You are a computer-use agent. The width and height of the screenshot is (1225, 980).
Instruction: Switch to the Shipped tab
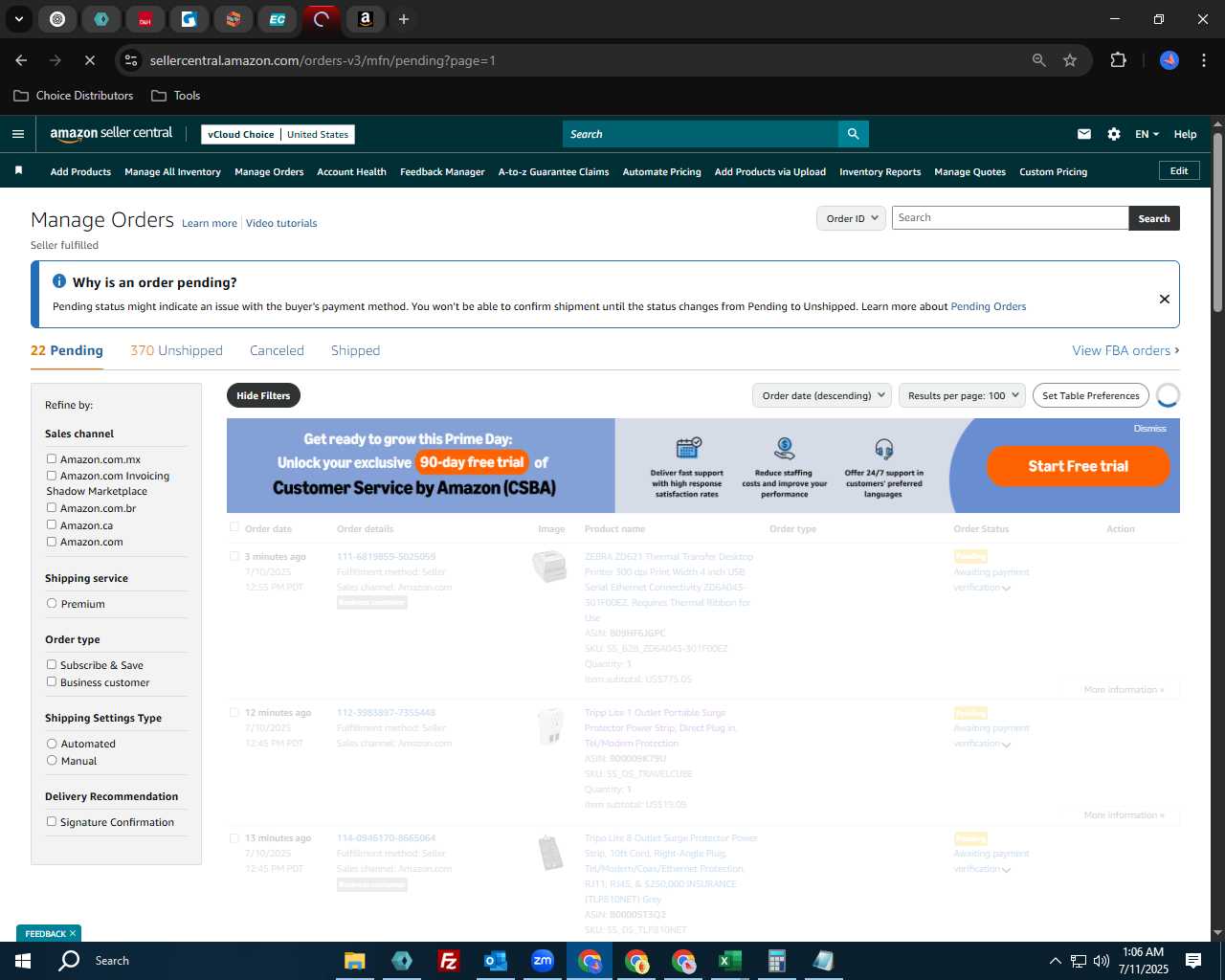355,350
